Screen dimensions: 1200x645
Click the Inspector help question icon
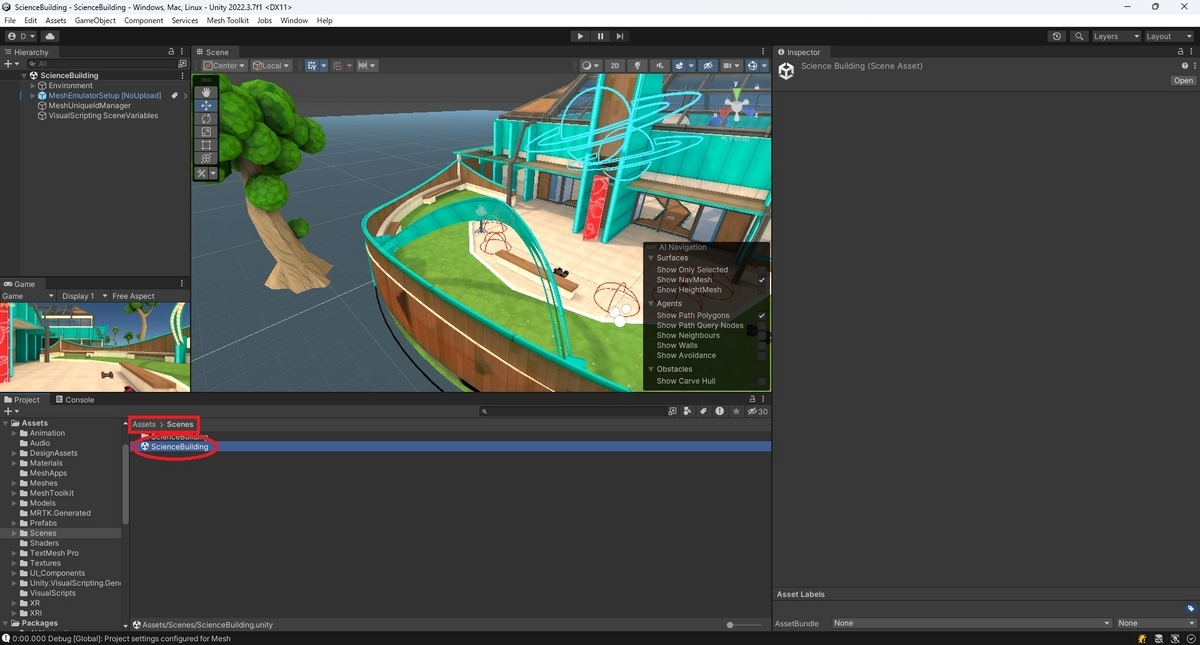click(x=1184, y=66)
